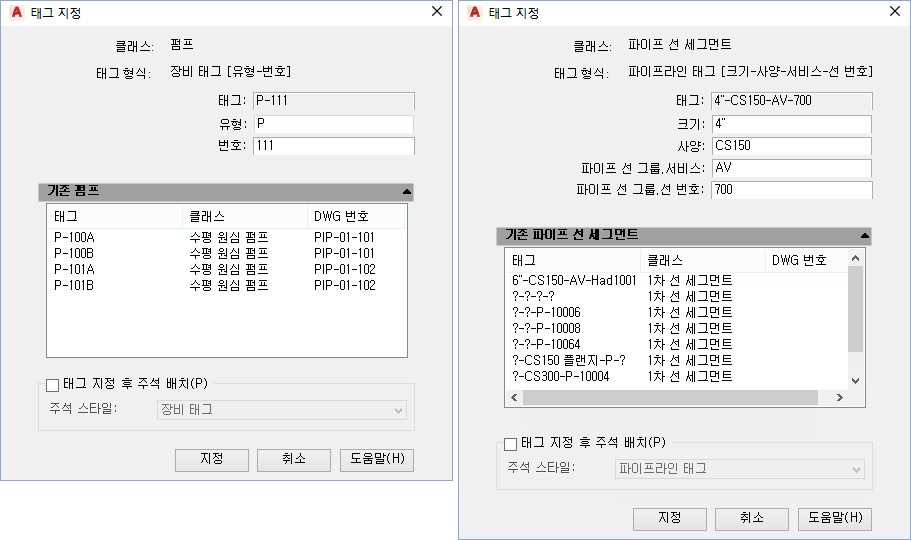Click the AutoCAD icon in left dialog title bar
The image size is (911, 540).
16,13
